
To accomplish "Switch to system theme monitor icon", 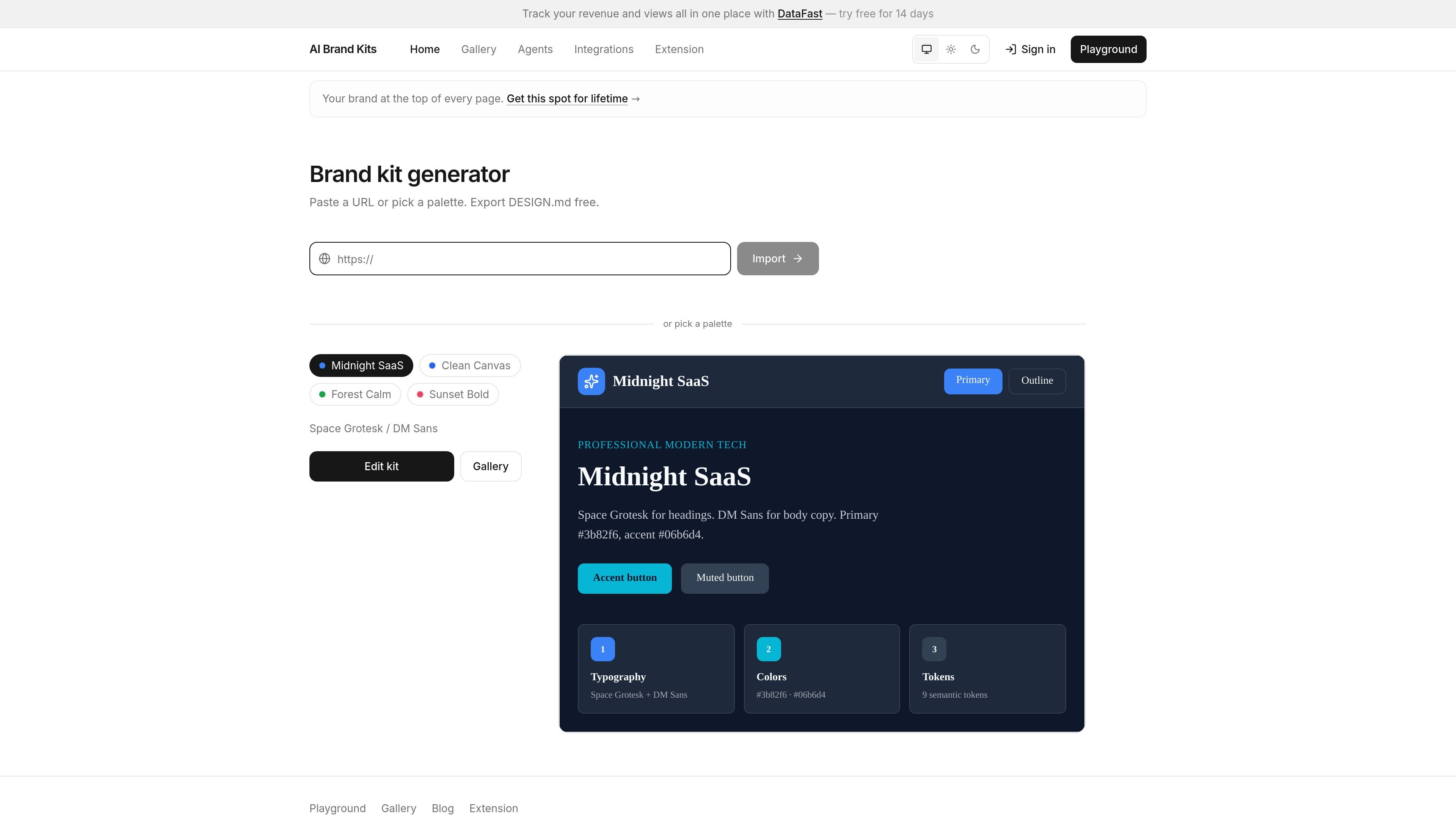I will tap(926, 49).
